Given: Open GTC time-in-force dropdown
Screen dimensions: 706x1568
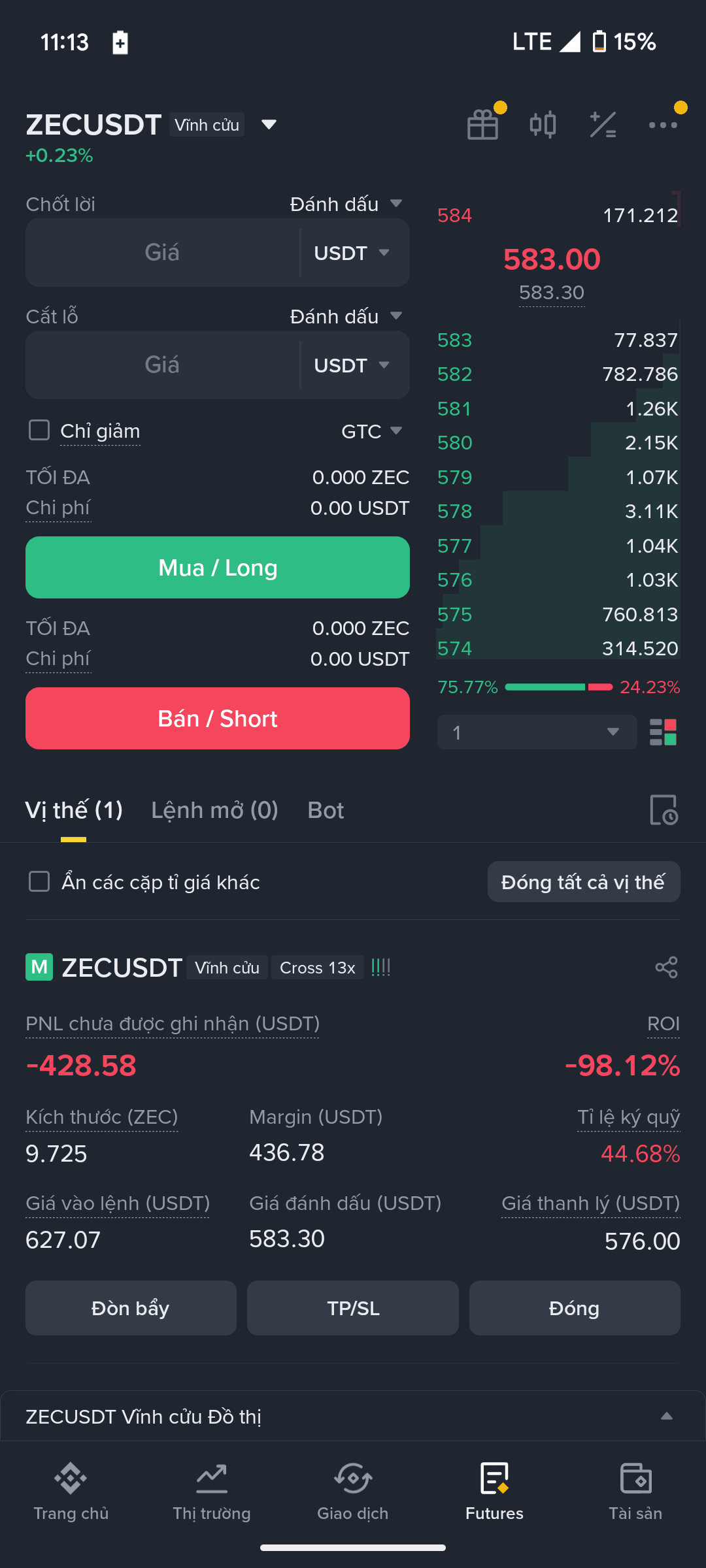Looking at the screenshot, I should tap(371, 431).
